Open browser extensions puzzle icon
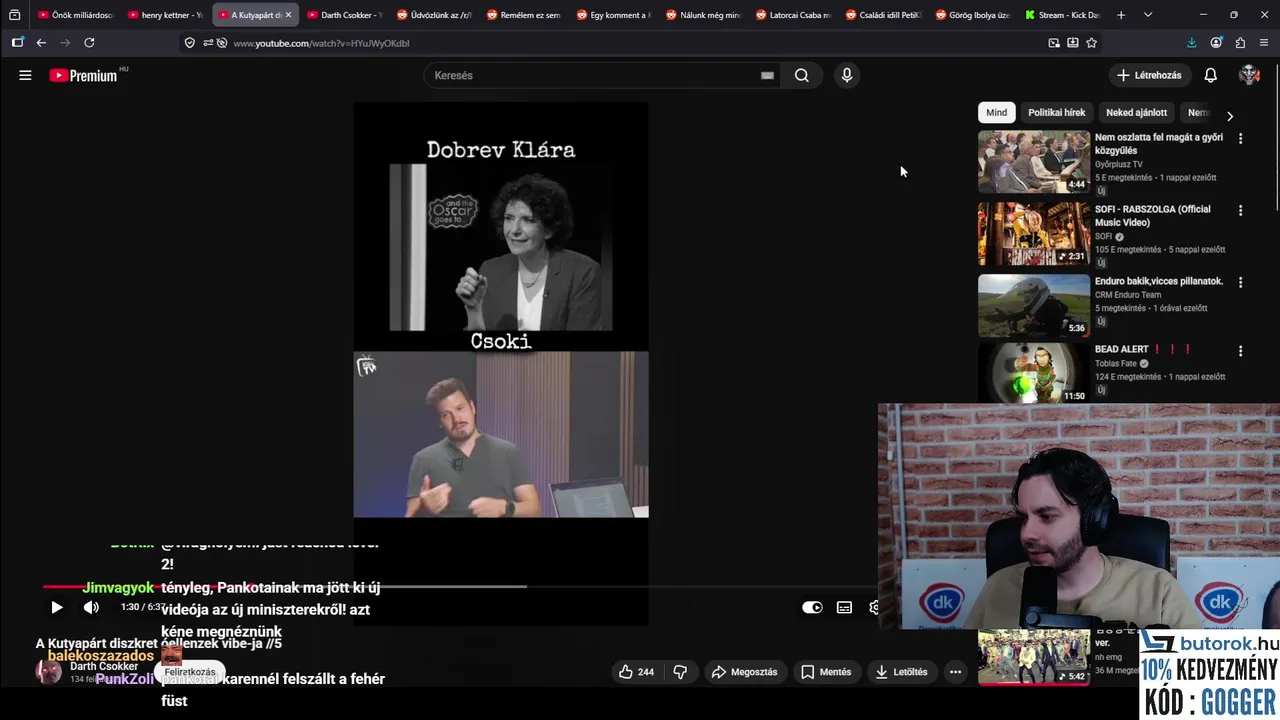This screenshot has width=1280, height=720. (x=1240, y=43)
